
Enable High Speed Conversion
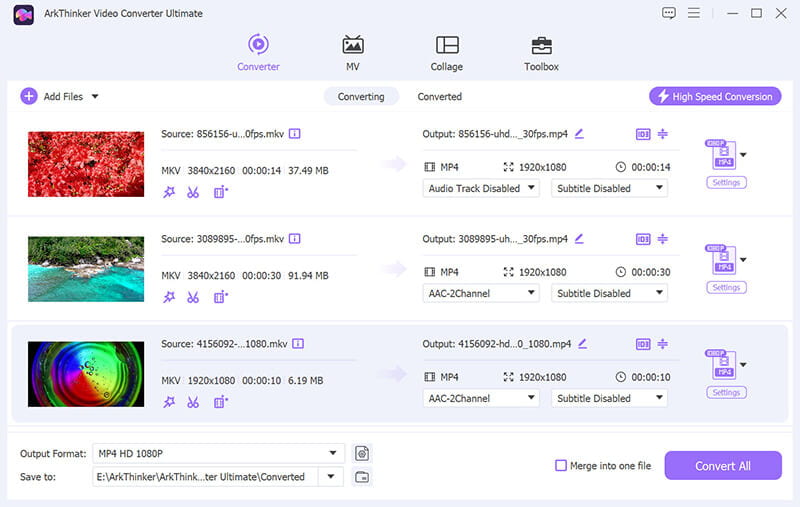tap(715, 96)
